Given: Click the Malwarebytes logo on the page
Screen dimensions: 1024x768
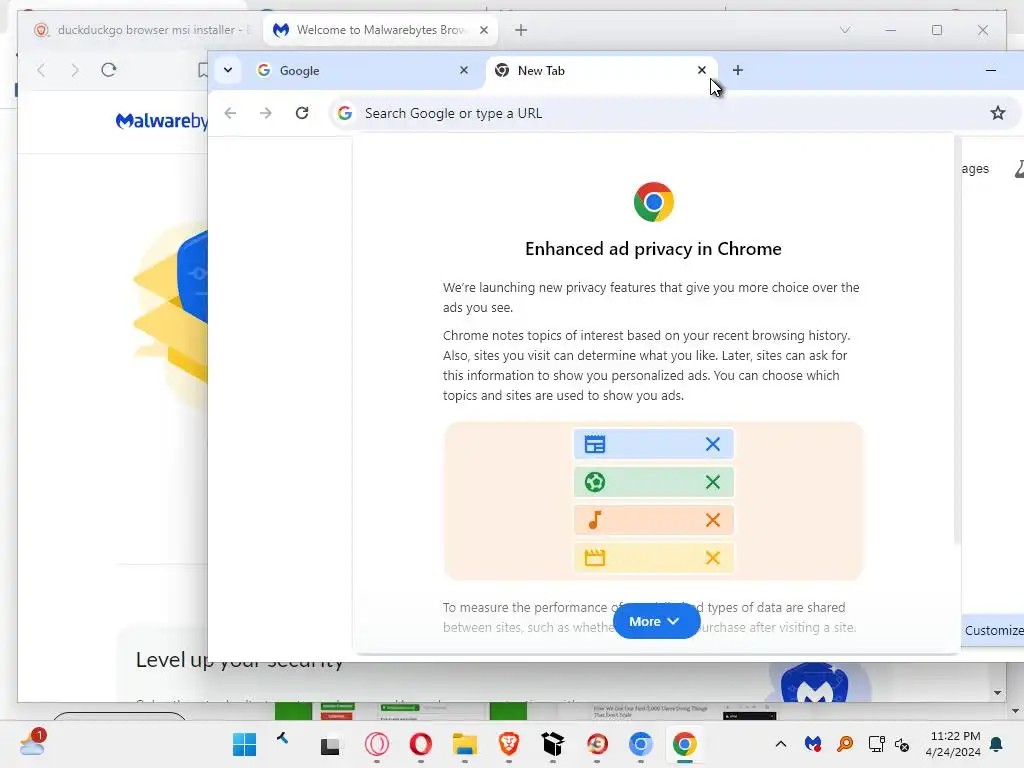Looking at the screenshot, I should point(161,121).
